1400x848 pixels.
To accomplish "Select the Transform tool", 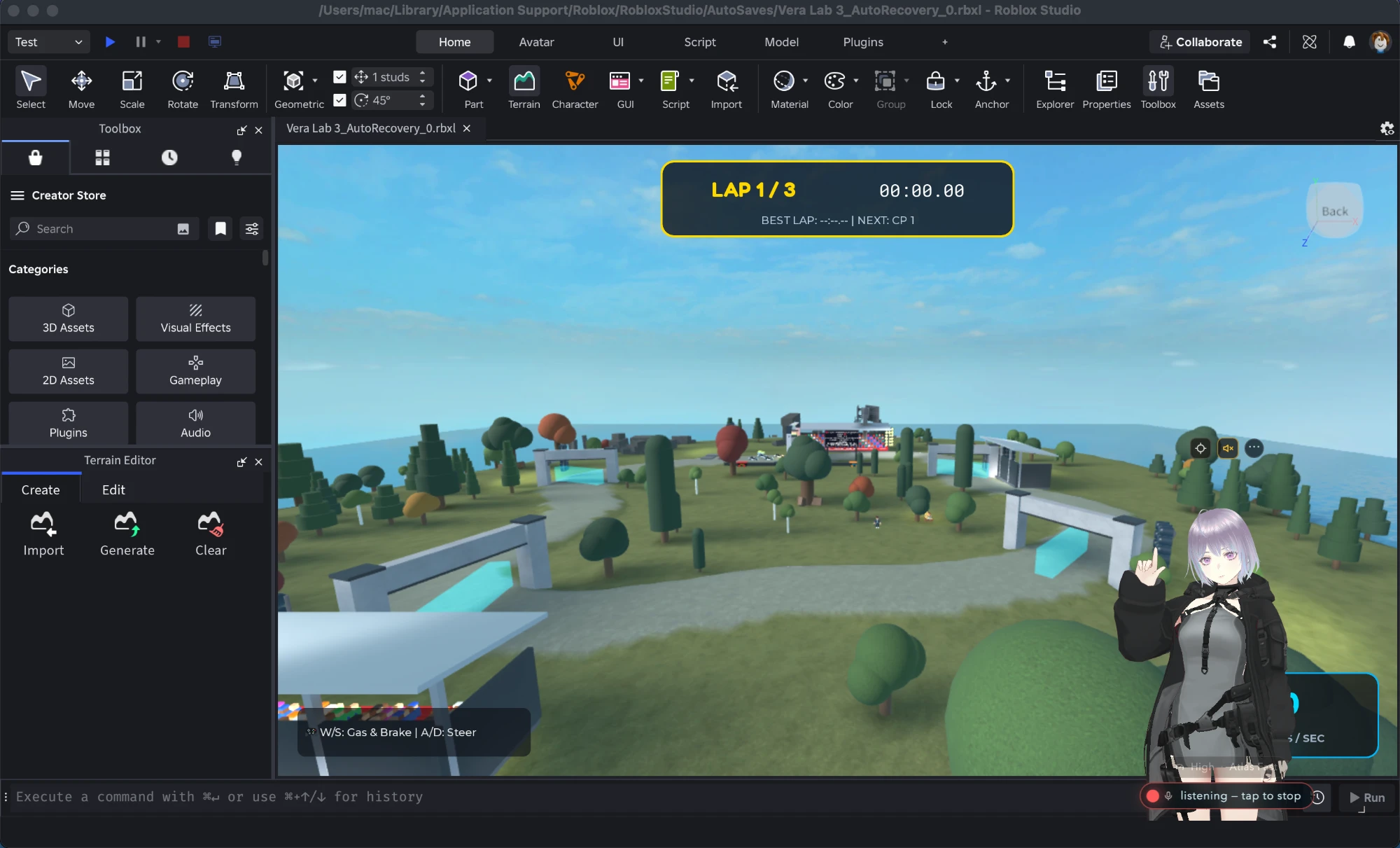I will (234, 89).
